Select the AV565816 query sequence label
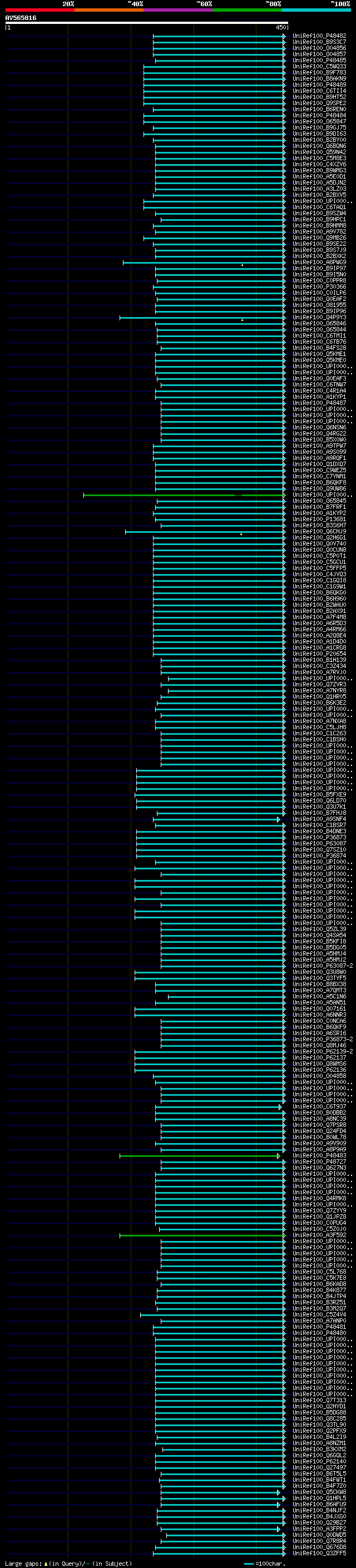356x1568 pixels. pos(21,18)
